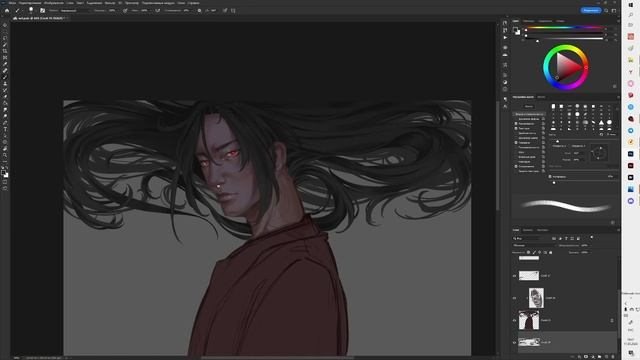The image size is (640, 360).
Task: Filter layers by type (T) icon
Action: (566, 238)
